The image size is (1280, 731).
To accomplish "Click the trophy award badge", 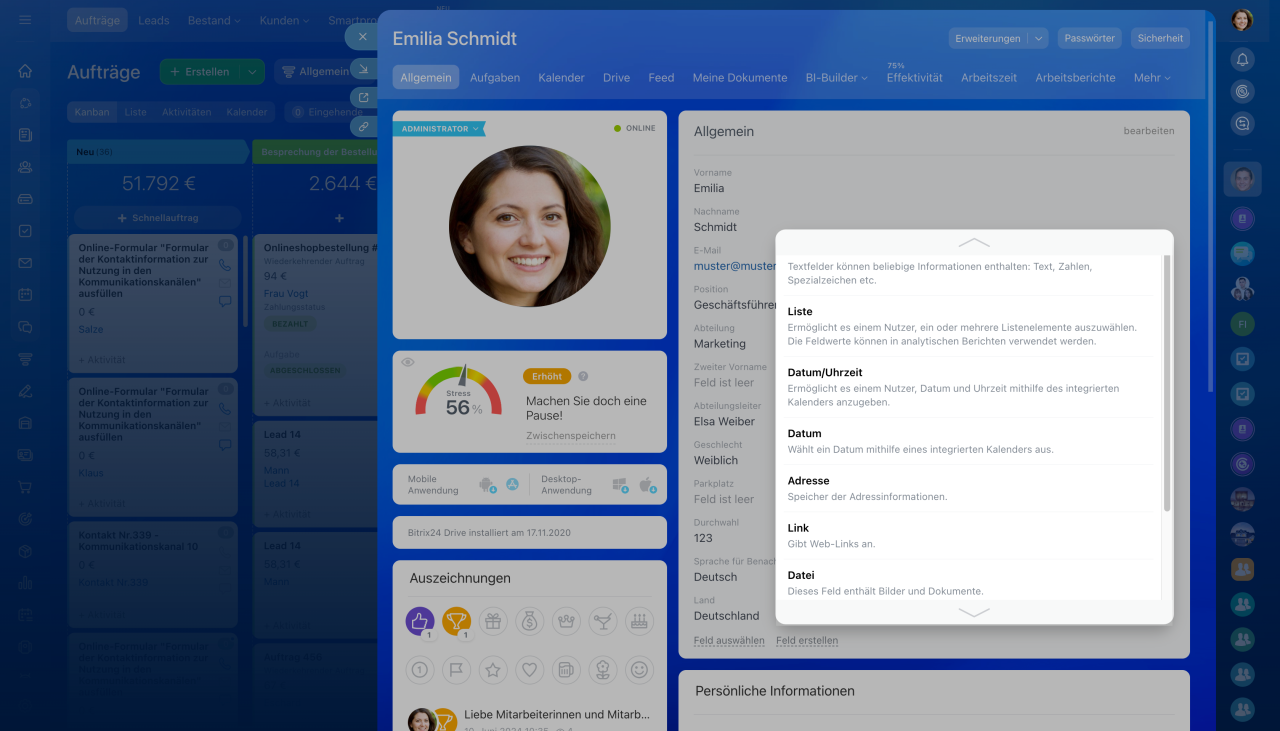I will tap(457, 621).
